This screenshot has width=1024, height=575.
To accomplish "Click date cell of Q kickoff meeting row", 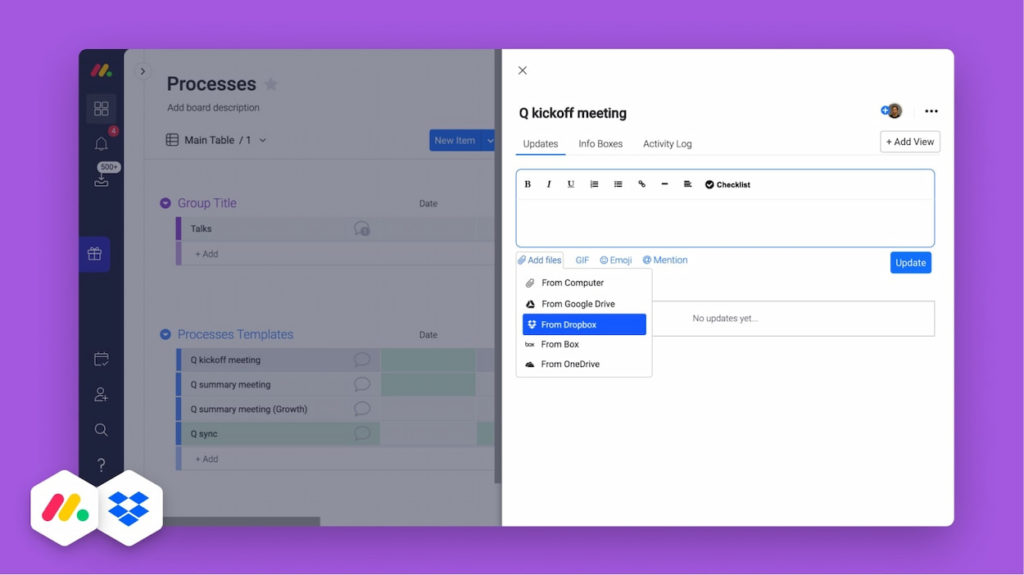I will coord(428,359).
